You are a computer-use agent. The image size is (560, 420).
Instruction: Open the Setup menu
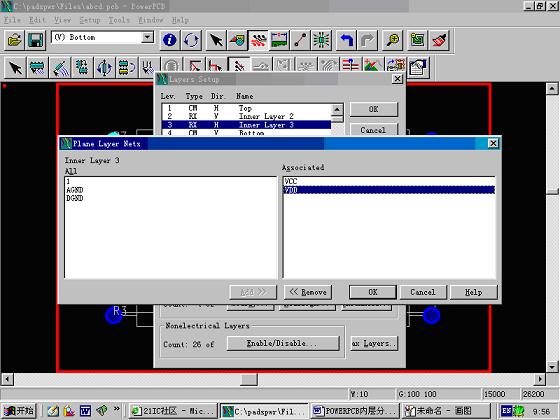click(90, 20)
